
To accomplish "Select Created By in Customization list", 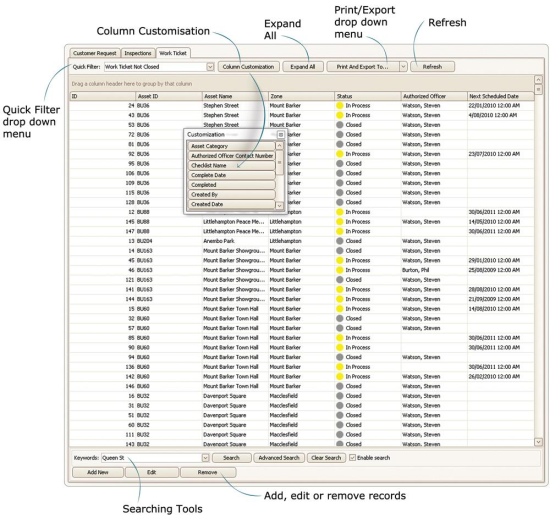I will pos(232,194).
